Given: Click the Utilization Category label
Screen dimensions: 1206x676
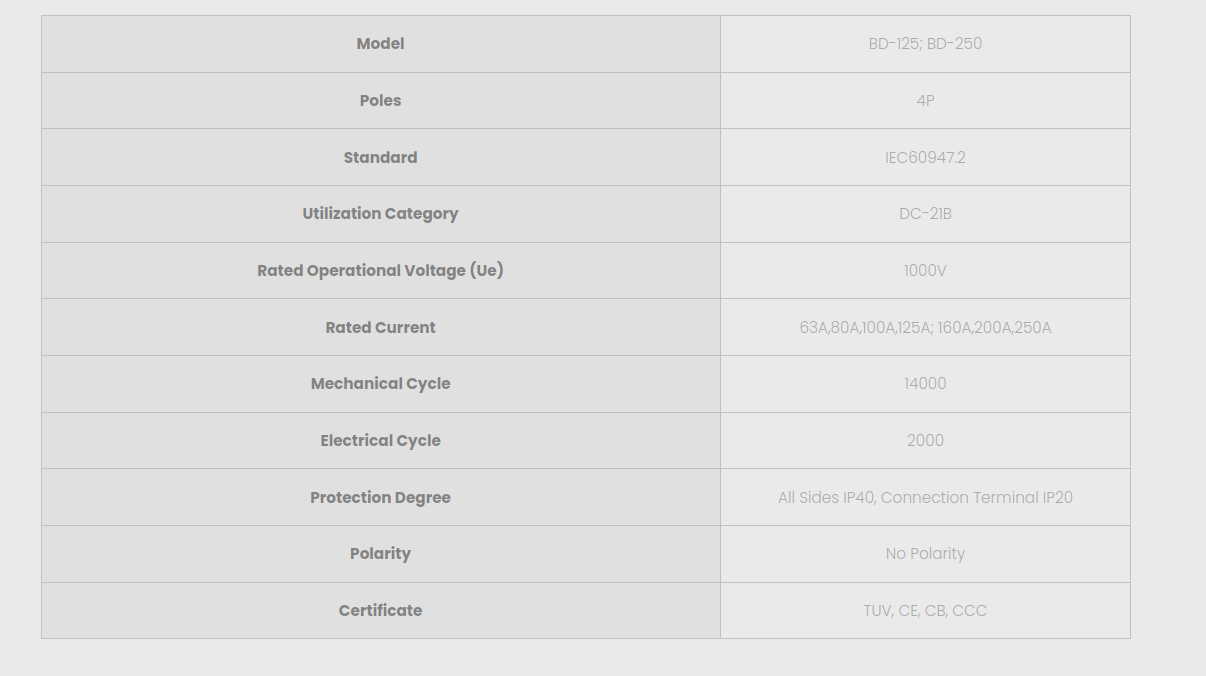Looking at the screenshot, I should point(380,214).
